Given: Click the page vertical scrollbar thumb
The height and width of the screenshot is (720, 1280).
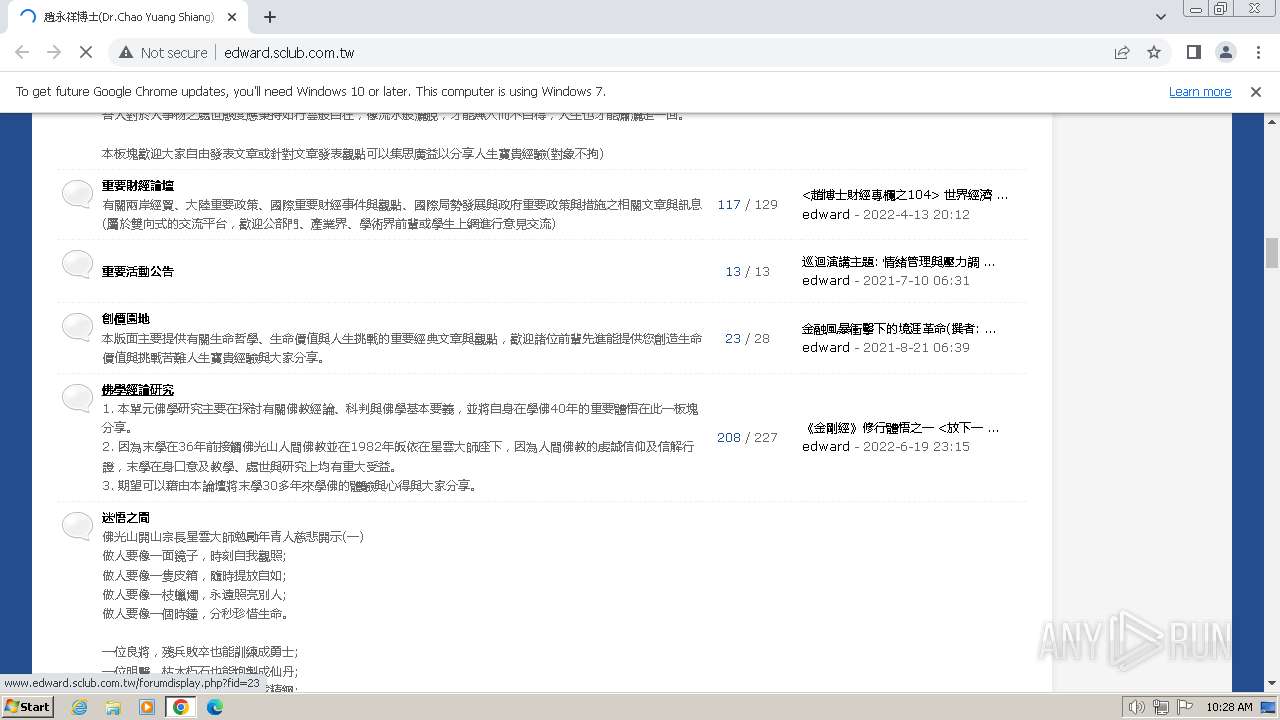Looking at the screenshot, I should 1272,253.
